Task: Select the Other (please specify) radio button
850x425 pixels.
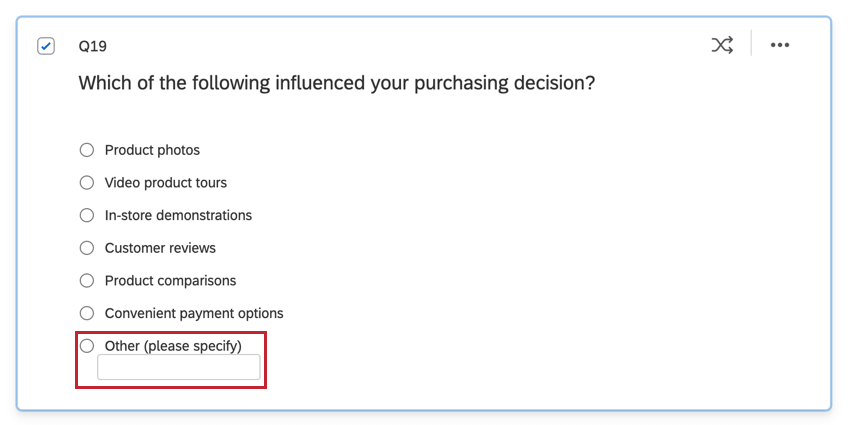Action: tap(87, 346)
